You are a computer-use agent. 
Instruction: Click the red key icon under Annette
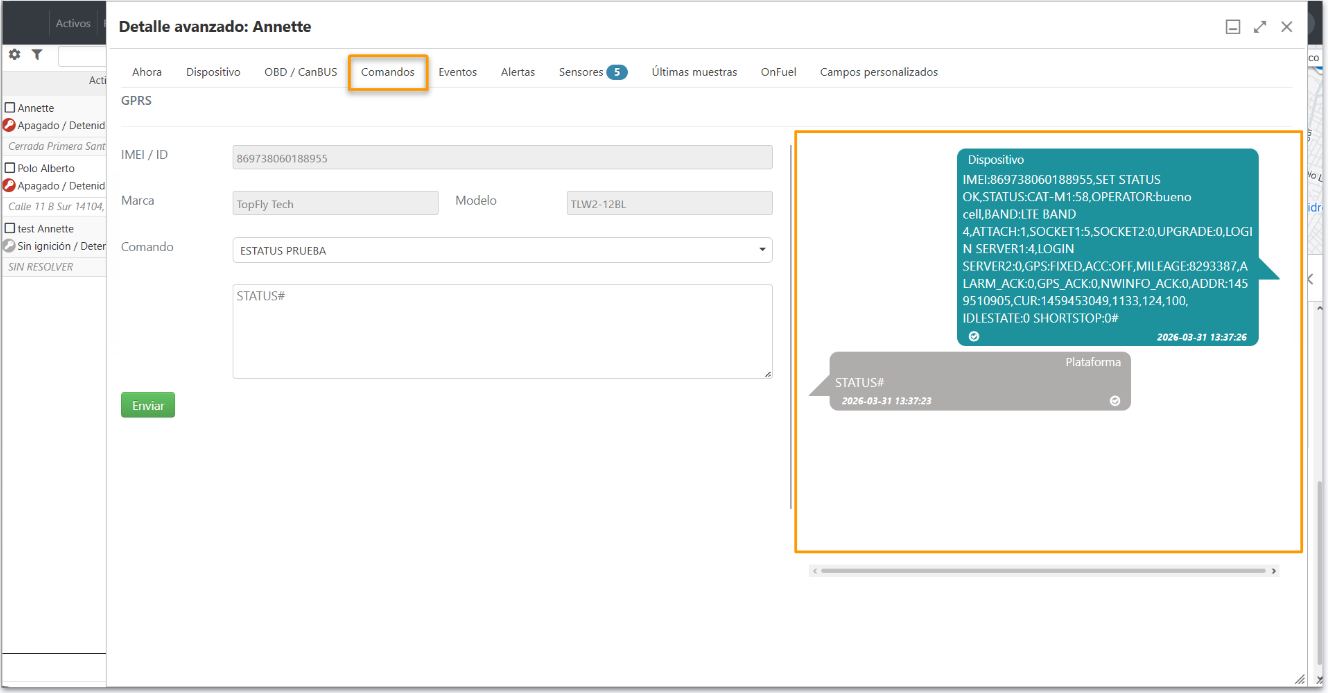coord(9,126)
